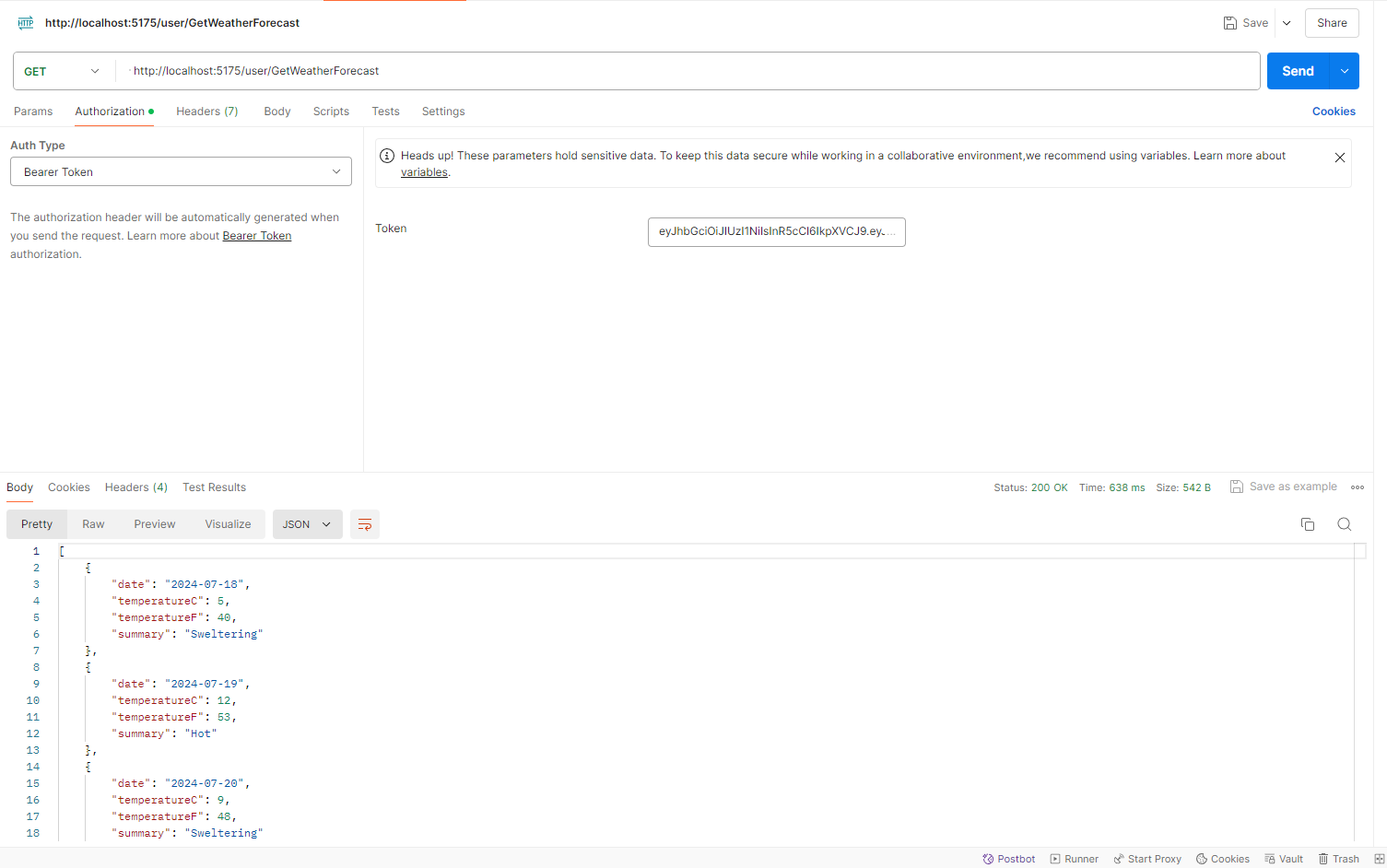Click the request URL field
The image size is (1387, 868).
pyautogui.click(x=687, y=71)
